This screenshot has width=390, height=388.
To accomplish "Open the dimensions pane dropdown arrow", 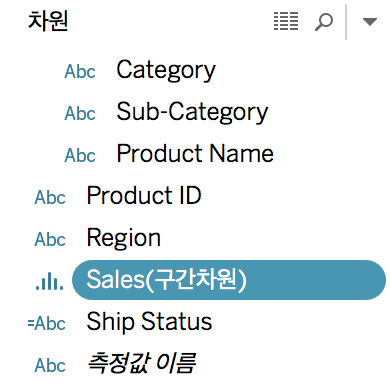I will point(369,22).
